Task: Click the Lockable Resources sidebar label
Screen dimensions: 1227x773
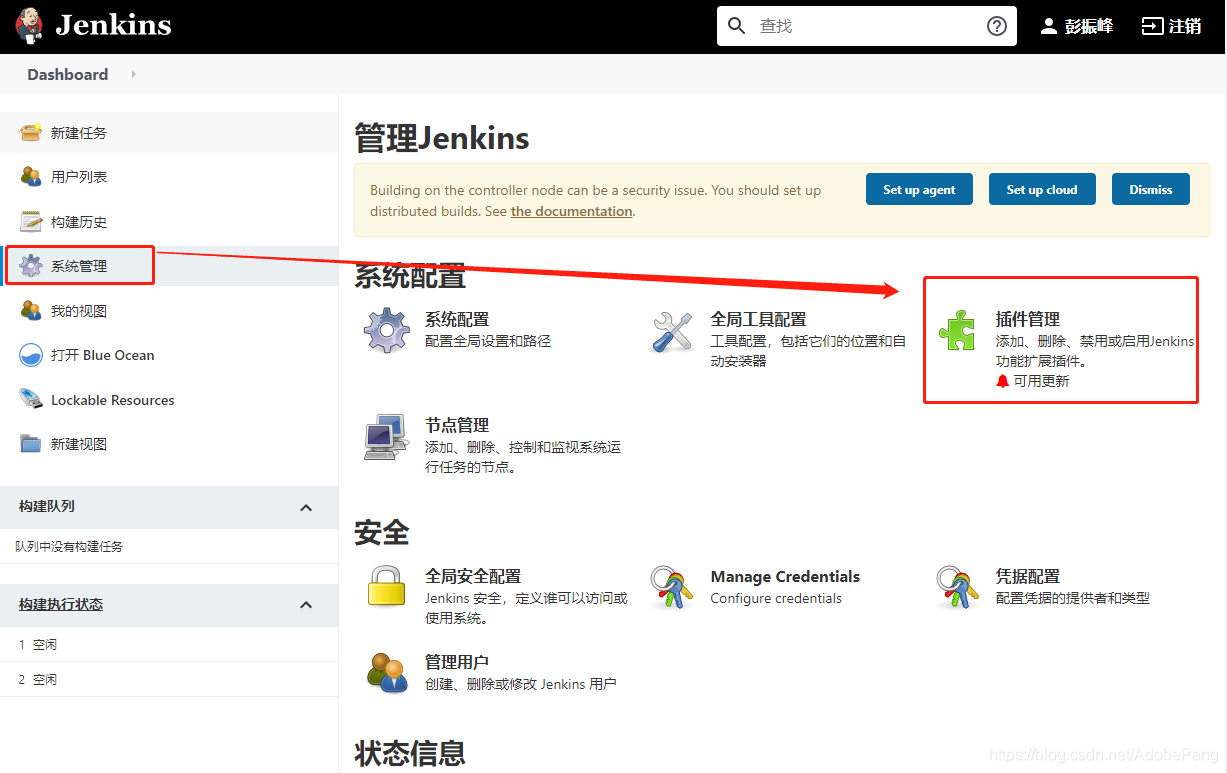Action: tap(113, 400)
